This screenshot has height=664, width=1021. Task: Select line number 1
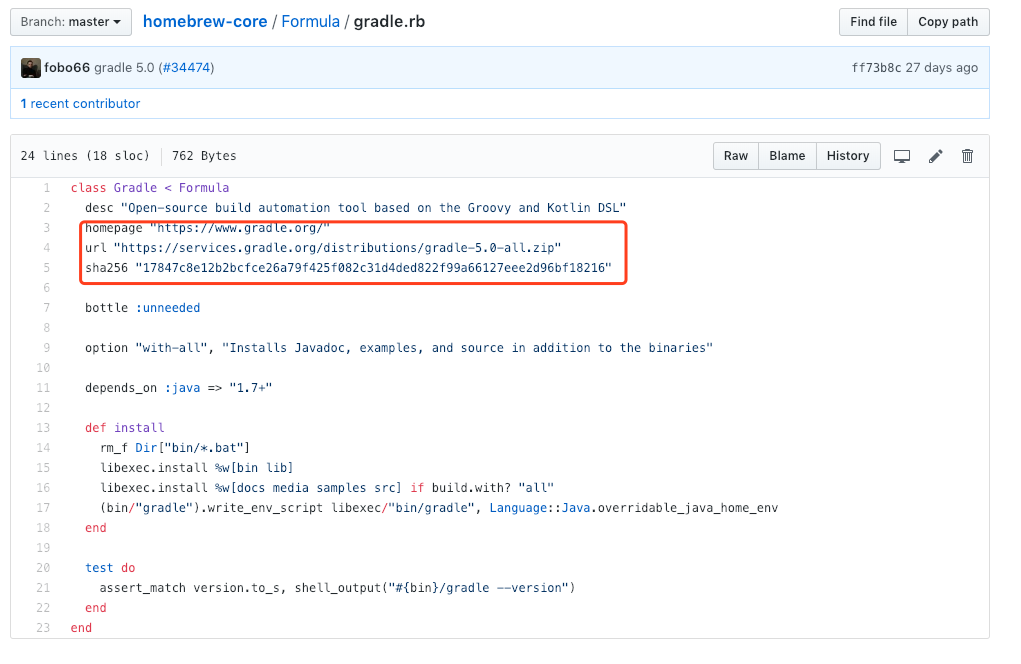tap(46, 188)
